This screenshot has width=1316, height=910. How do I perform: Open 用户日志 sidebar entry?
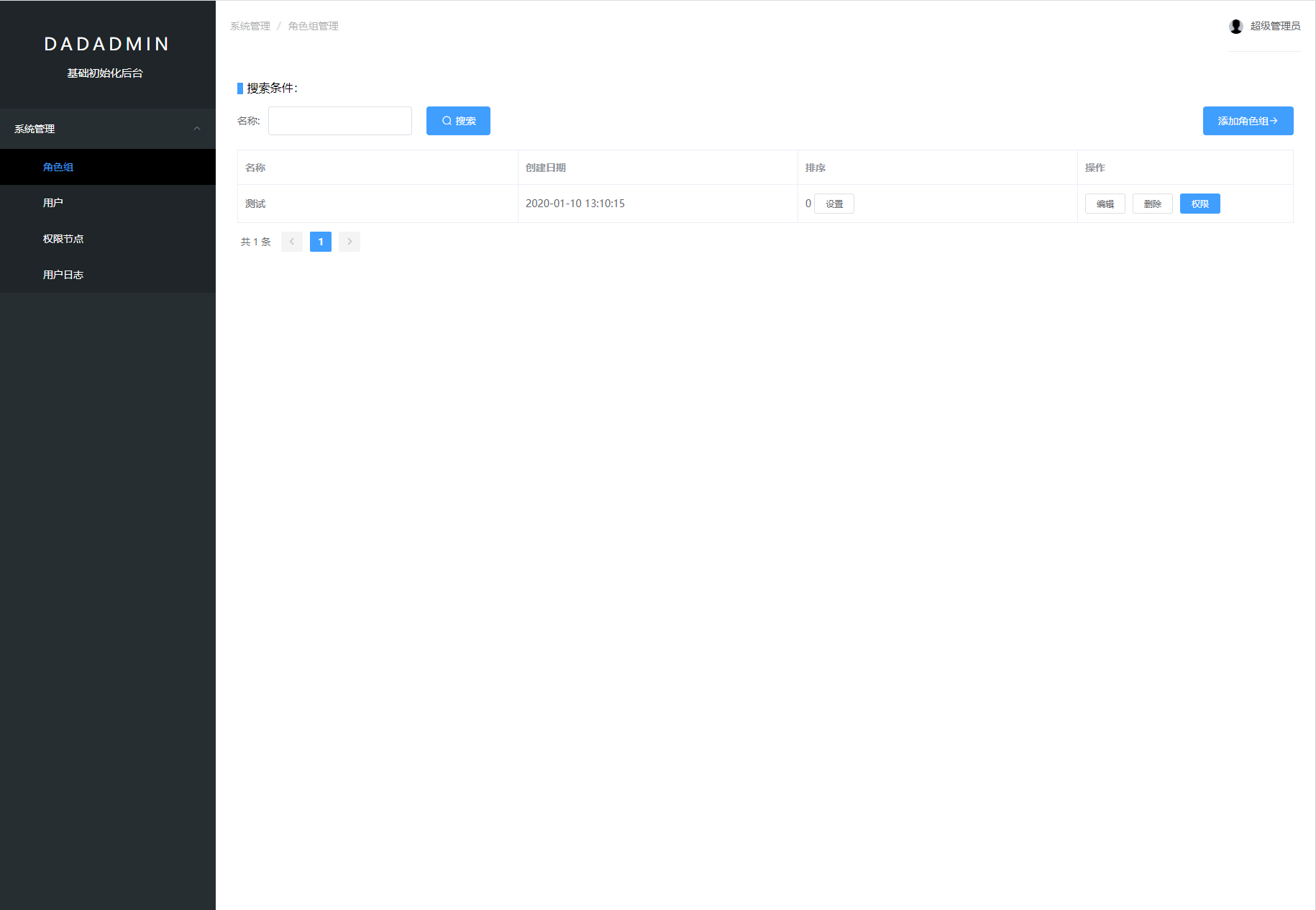[x=63, y=275]
